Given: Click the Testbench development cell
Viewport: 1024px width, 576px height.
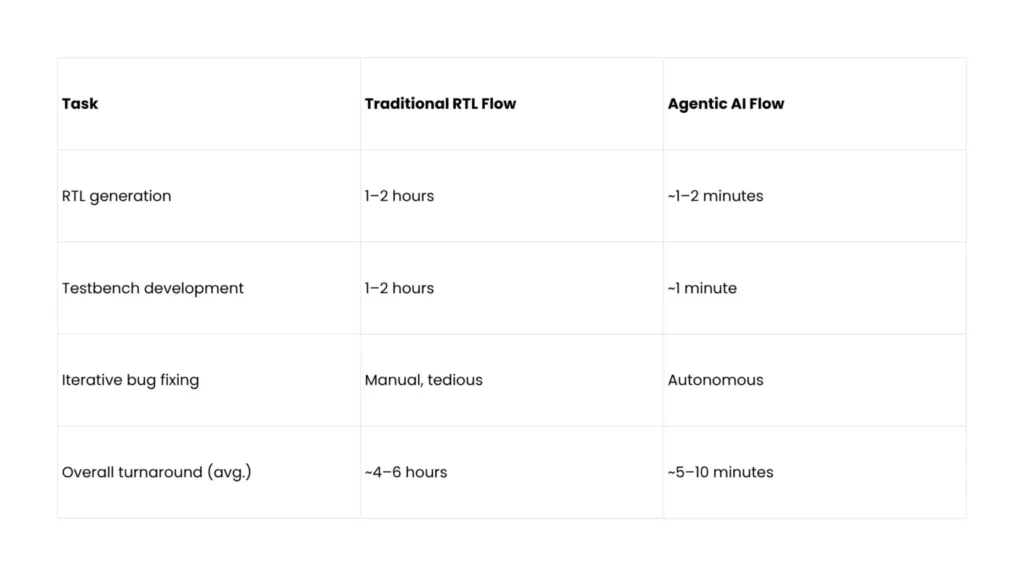Looking at the screenshot, I should click(x=209, y=288).
